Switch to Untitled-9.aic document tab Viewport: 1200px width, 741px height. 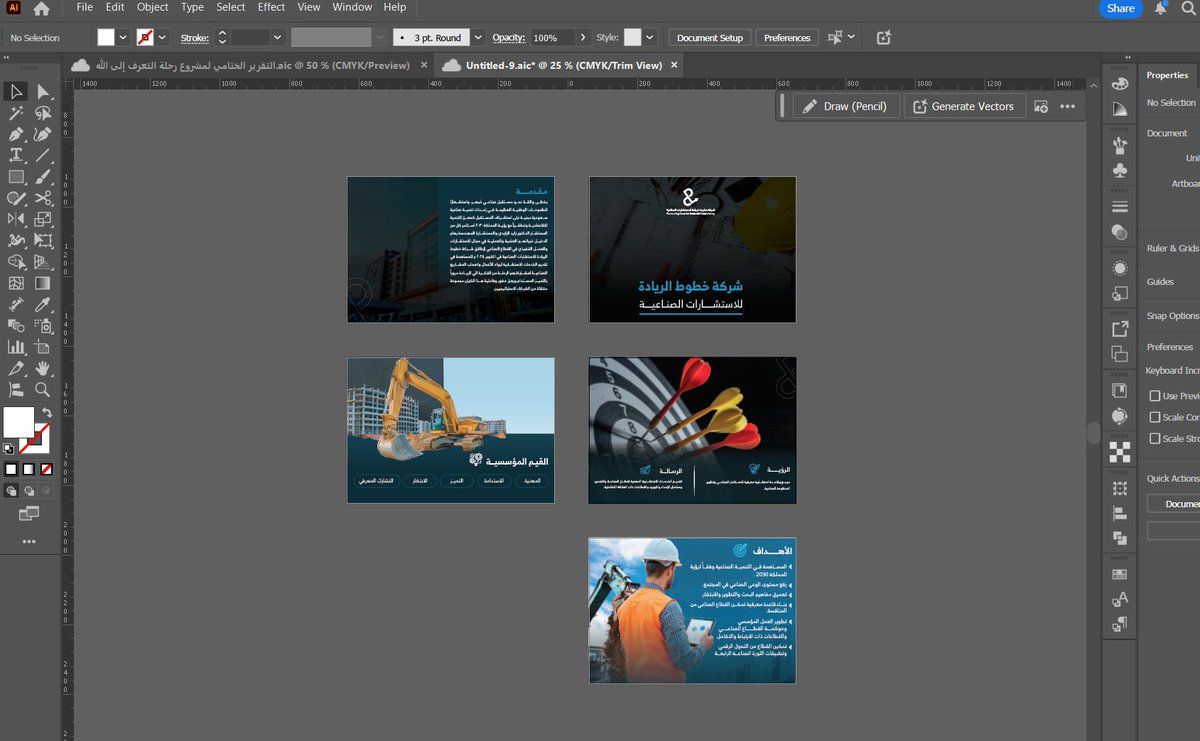point(564,65)
